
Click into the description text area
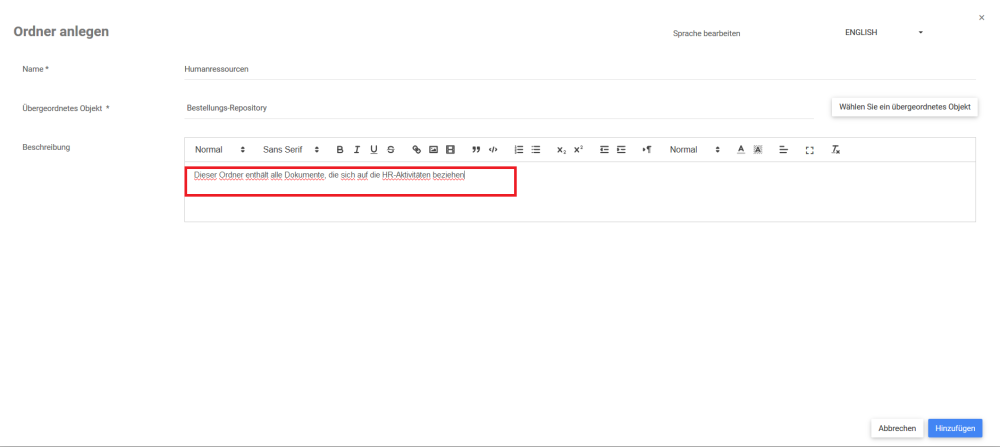pos(580,191)
